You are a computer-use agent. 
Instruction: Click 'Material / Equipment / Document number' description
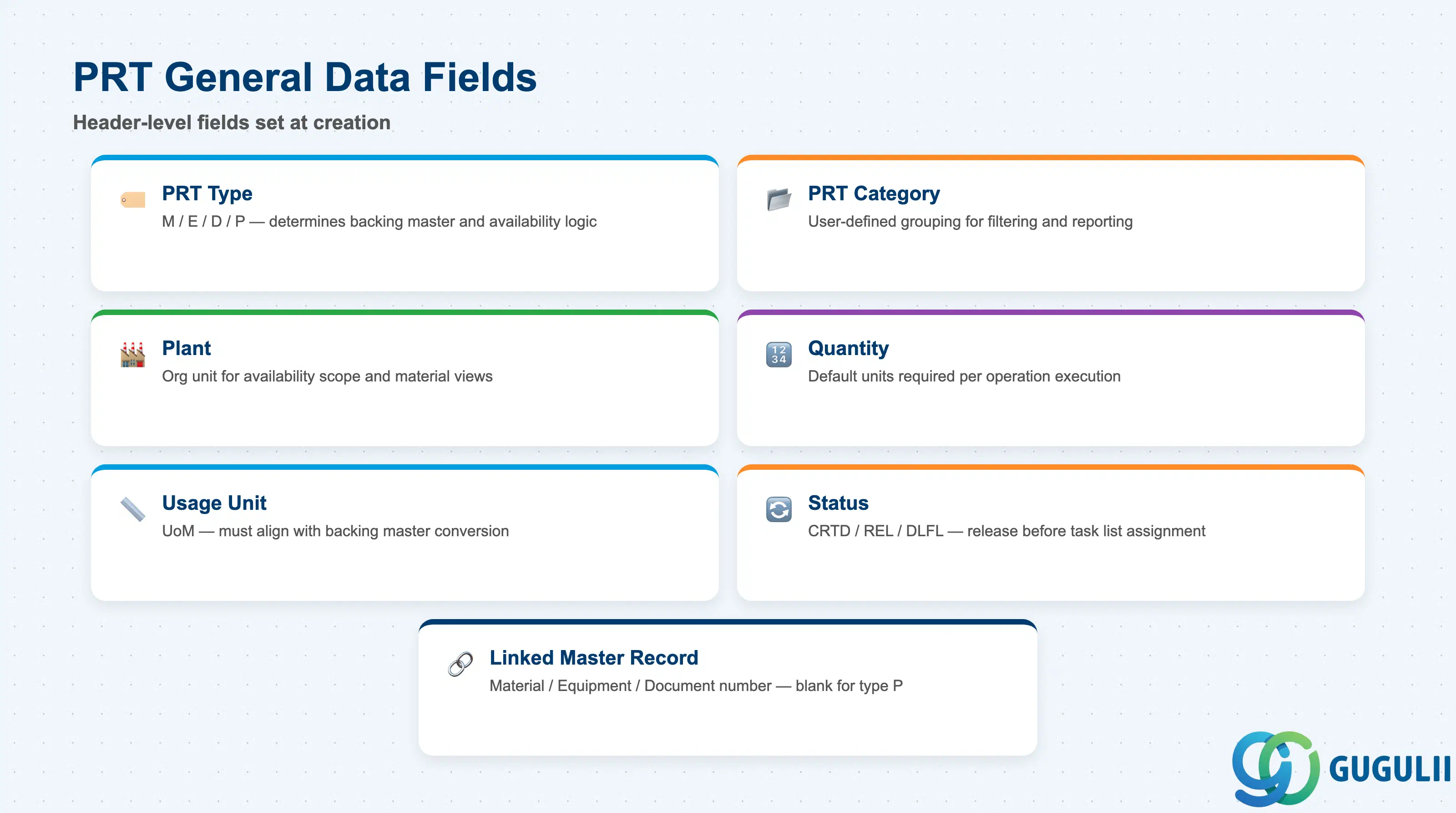[x=696, y=686]
